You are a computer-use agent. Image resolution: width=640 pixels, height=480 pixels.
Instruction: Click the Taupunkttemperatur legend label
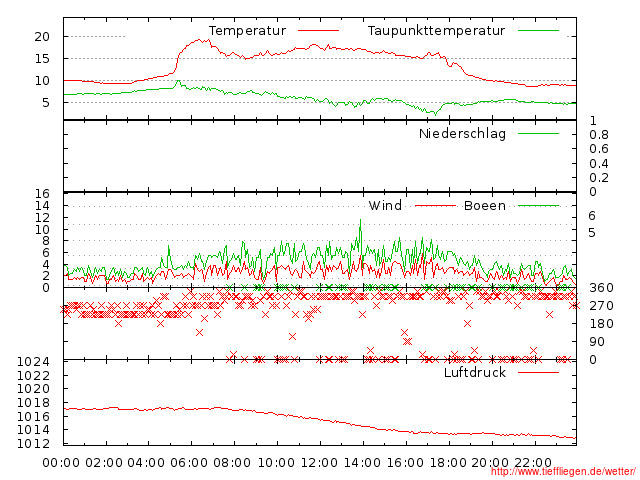pyautogui.click(x=436, y=31)
